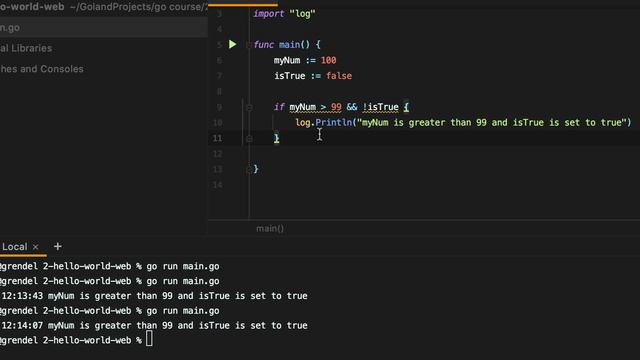
Task: Open External Libraries node in project tree
Action: [26, 48]
